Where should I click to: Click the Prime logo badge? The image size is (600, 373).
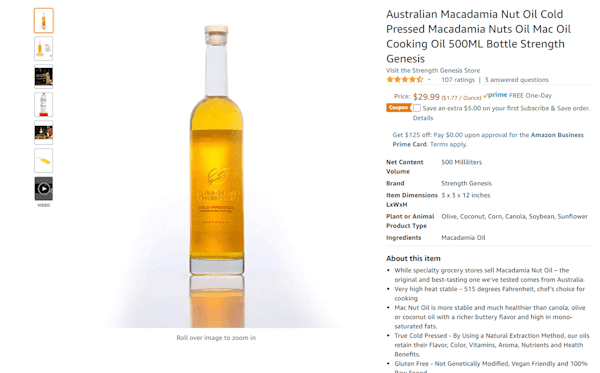point(495,95)
